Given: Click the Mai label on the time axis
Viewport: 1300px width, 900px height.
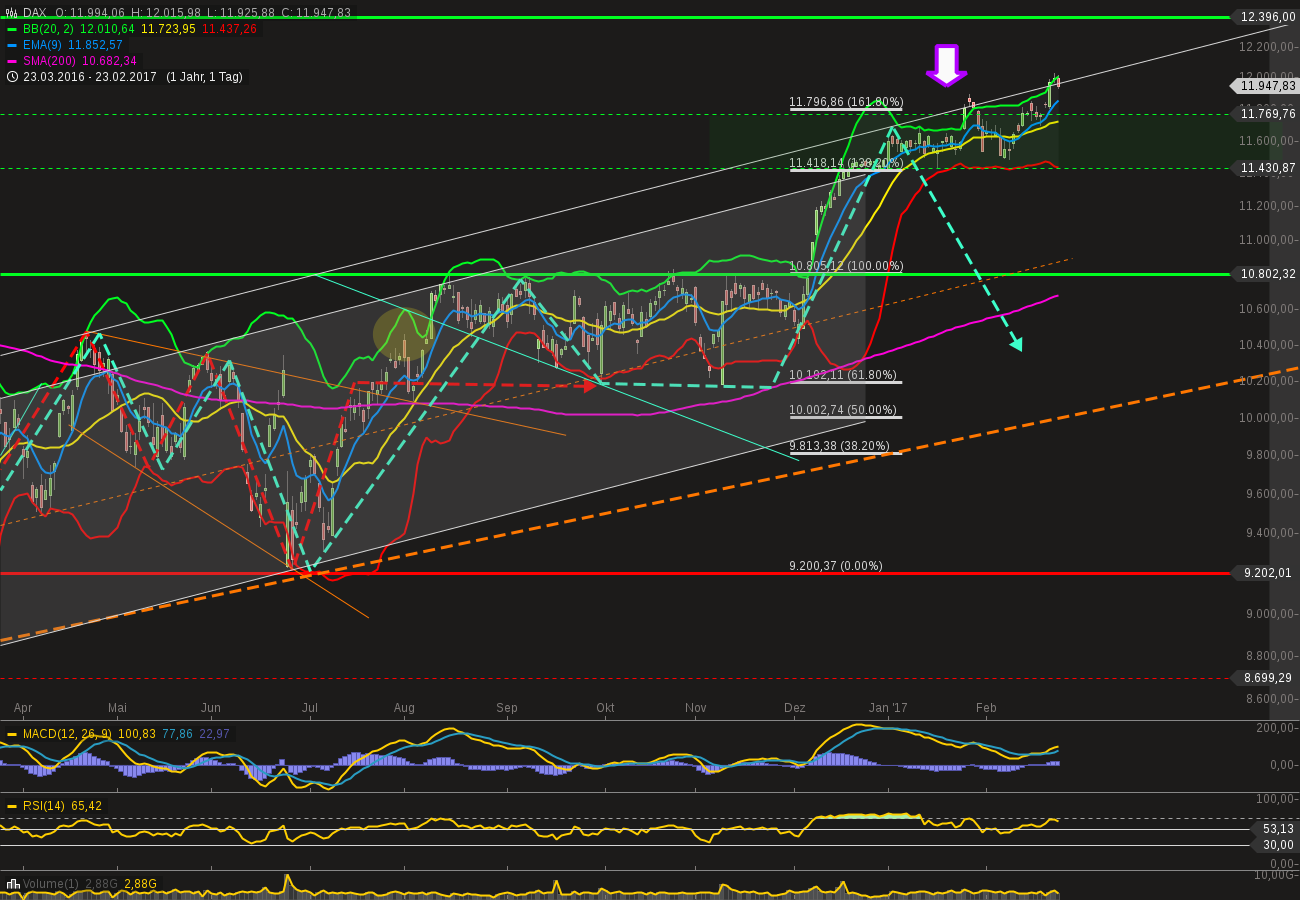Looking at the screenshot, I should [118, 708].
